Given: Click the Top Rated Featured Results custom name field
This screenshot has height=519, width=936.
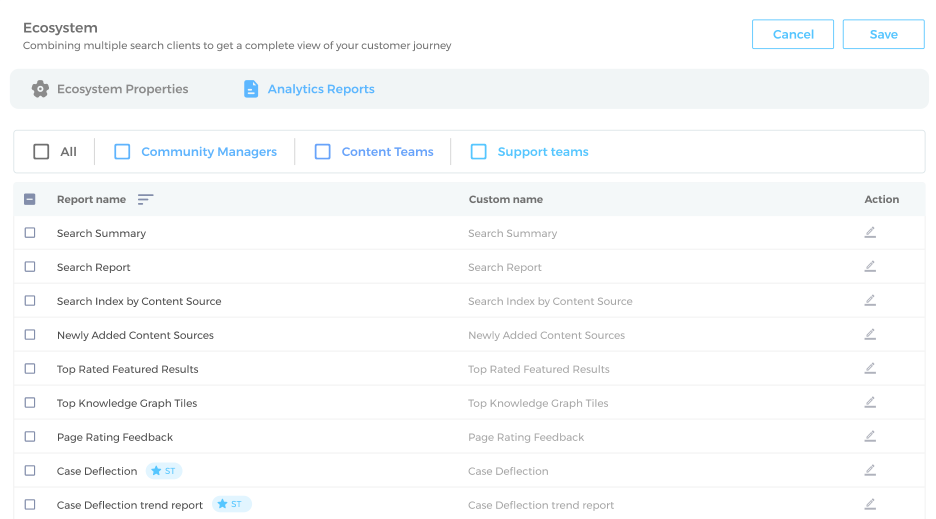Looking at the screenshot, I should pos(539,369).
